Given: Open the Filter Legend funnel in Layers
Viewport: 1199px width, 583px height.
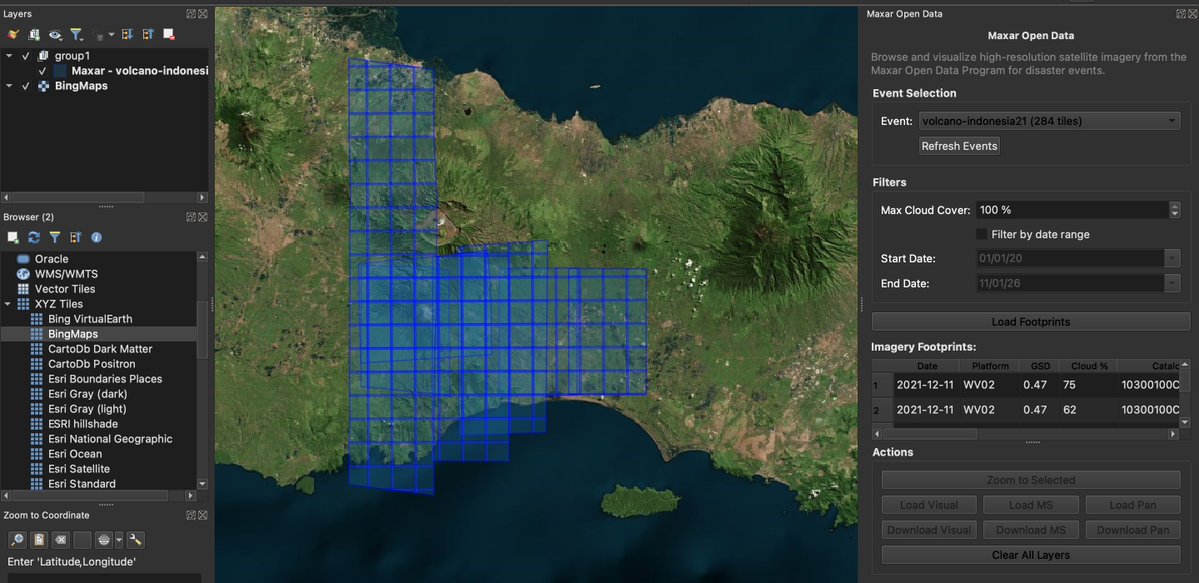Looking at the screenshot, I should [x=76, y=34].
